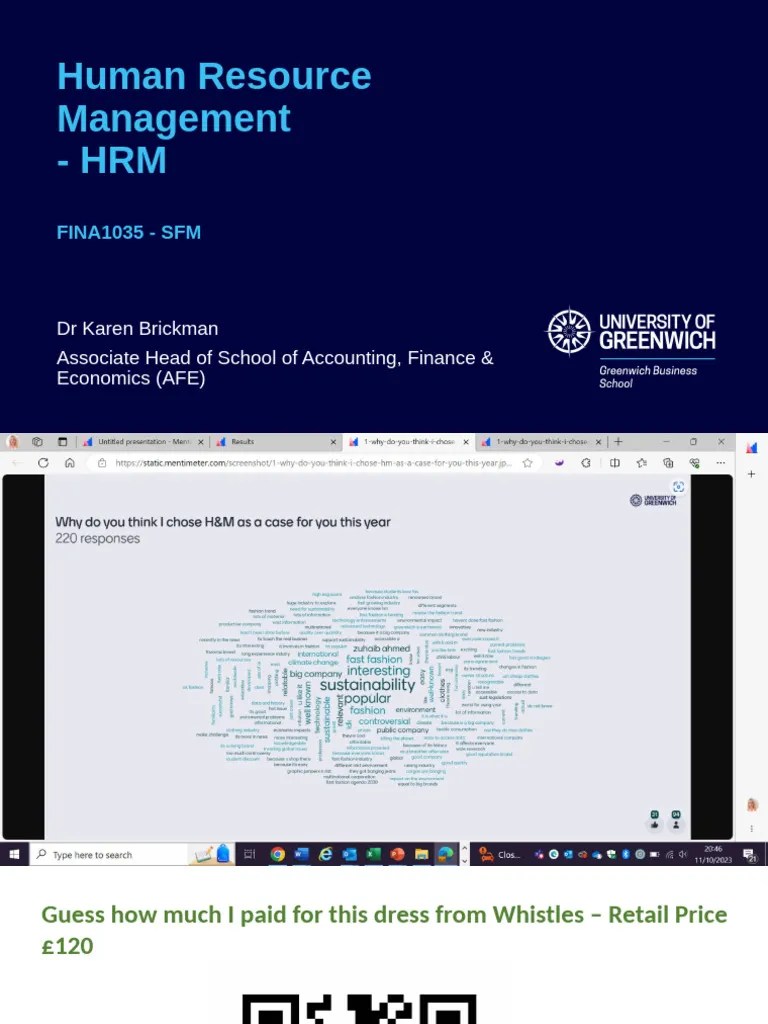Open Internet Explorer from taskbar

(325, 854)
